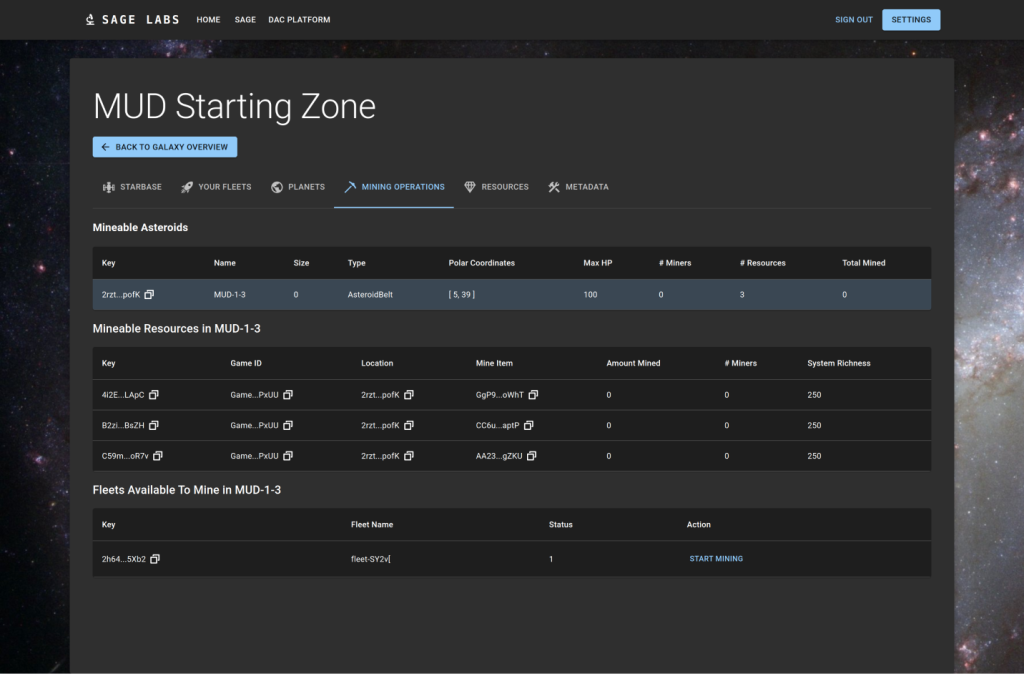This screenshot has width=1024, height=674.
Task: Copy mine item AA23...gZKU
Action: click(532, 456)
